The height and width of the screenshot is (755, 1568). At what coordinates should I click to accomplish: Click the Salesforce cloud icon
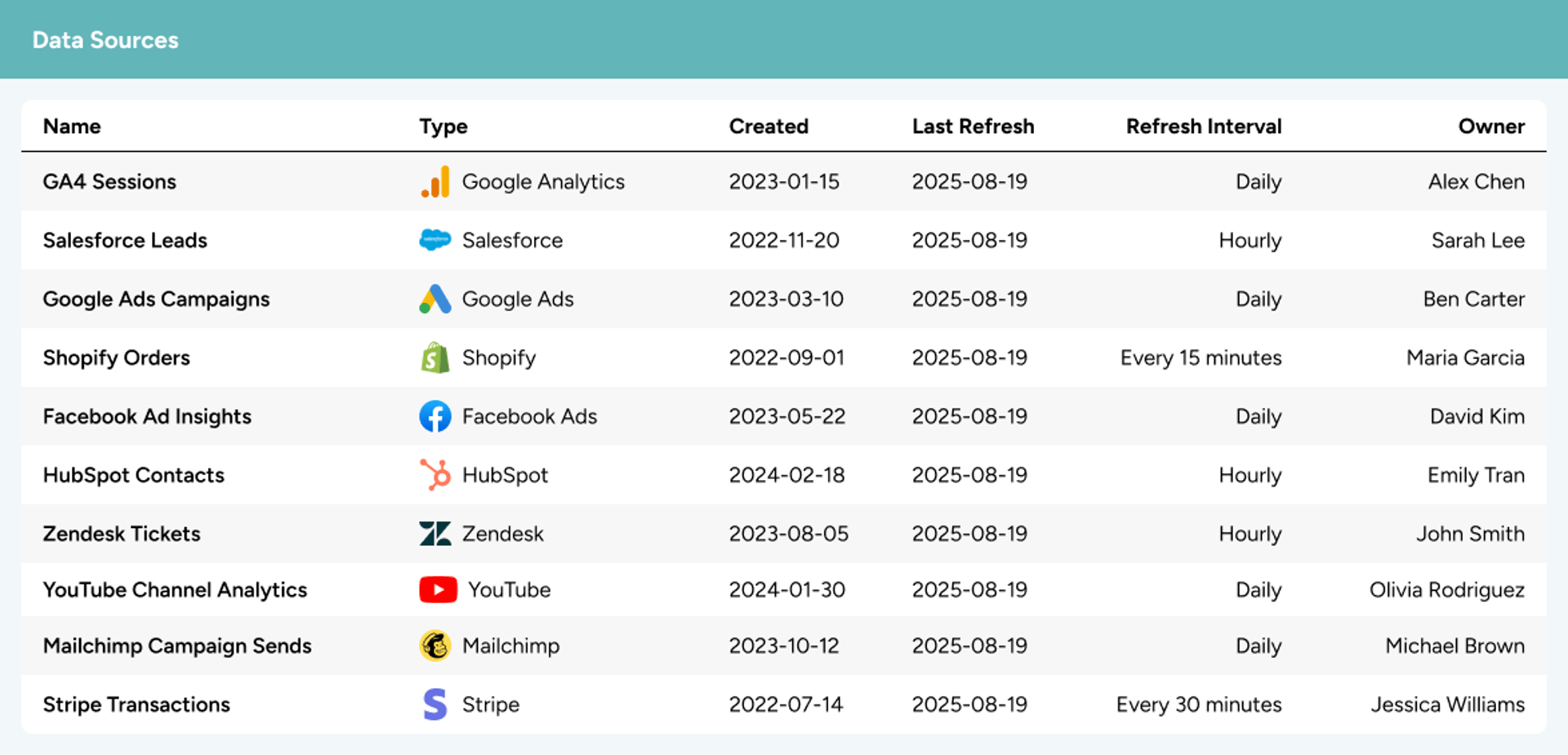coord(434,240)
